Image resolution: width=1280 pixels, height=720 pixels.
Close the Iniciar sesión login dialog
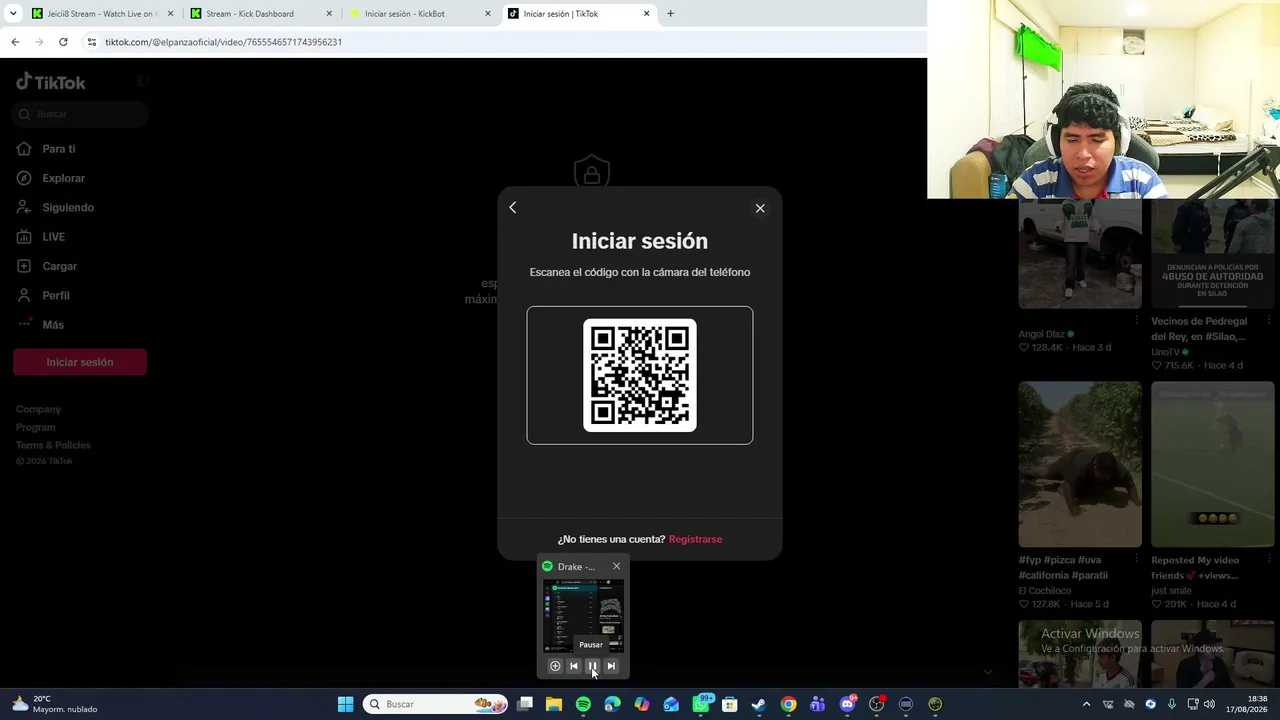[x=760, y=208]
